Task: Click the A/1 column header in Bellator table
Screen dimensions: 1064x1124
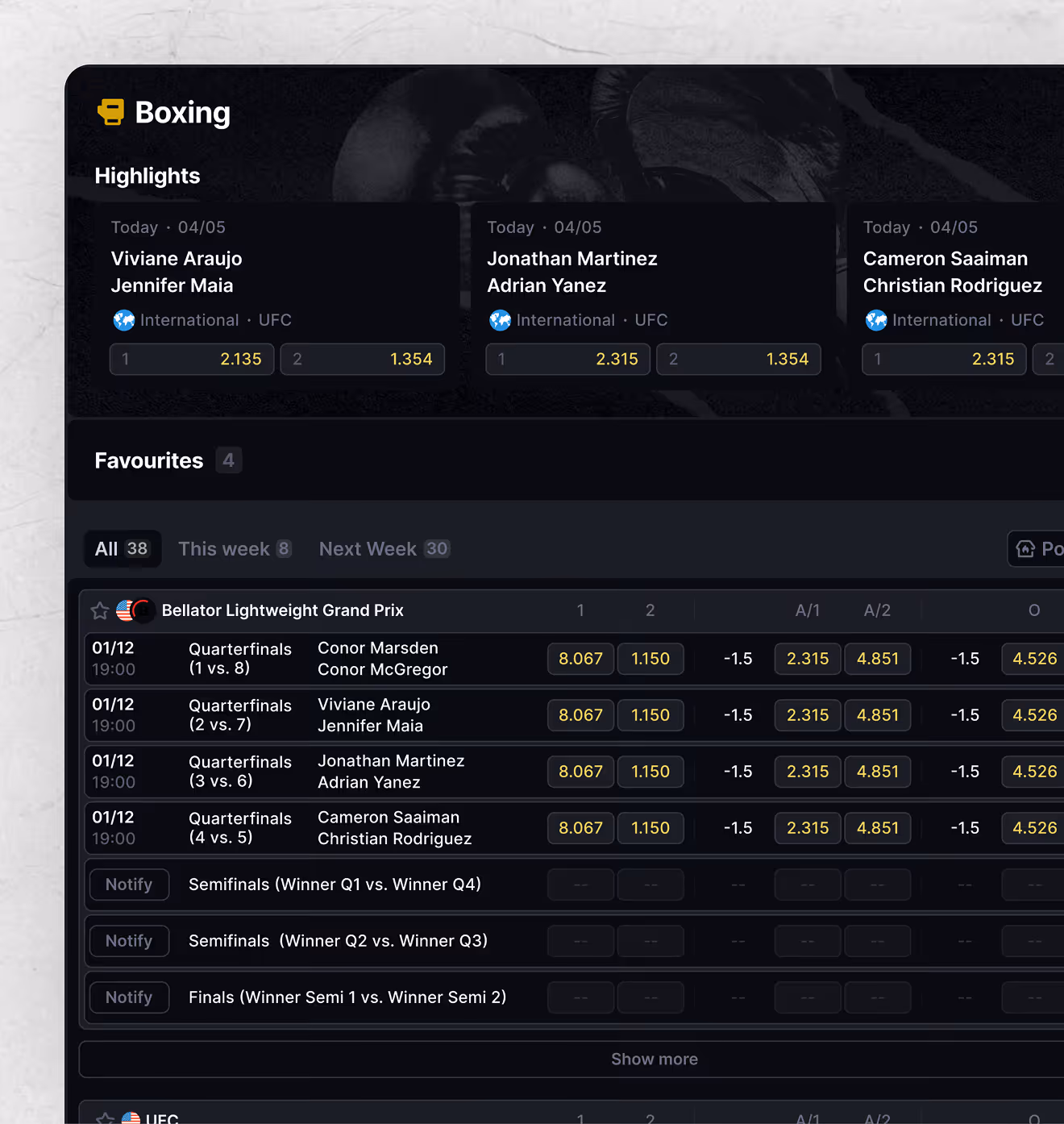Action: [808, 610]
